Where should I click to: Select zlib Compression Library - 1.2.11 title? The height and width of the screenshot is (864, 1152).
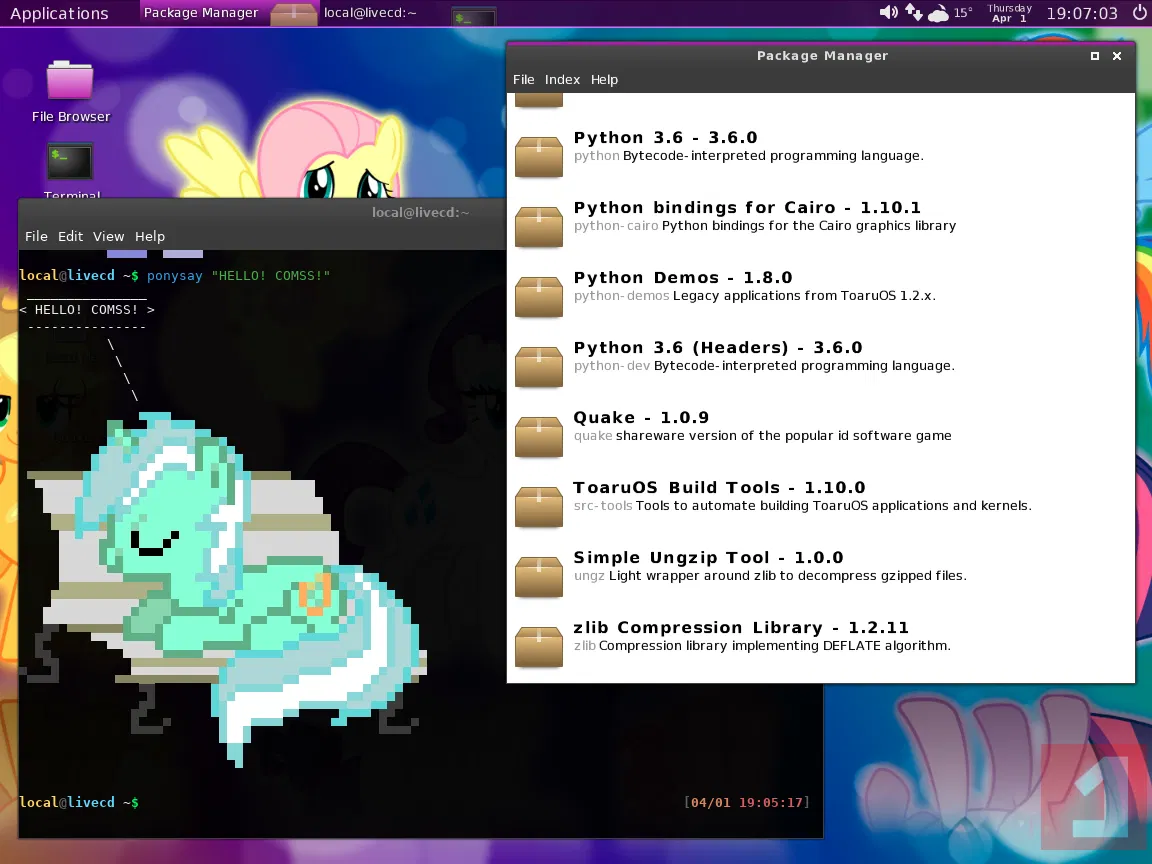[x=741, y=627]
